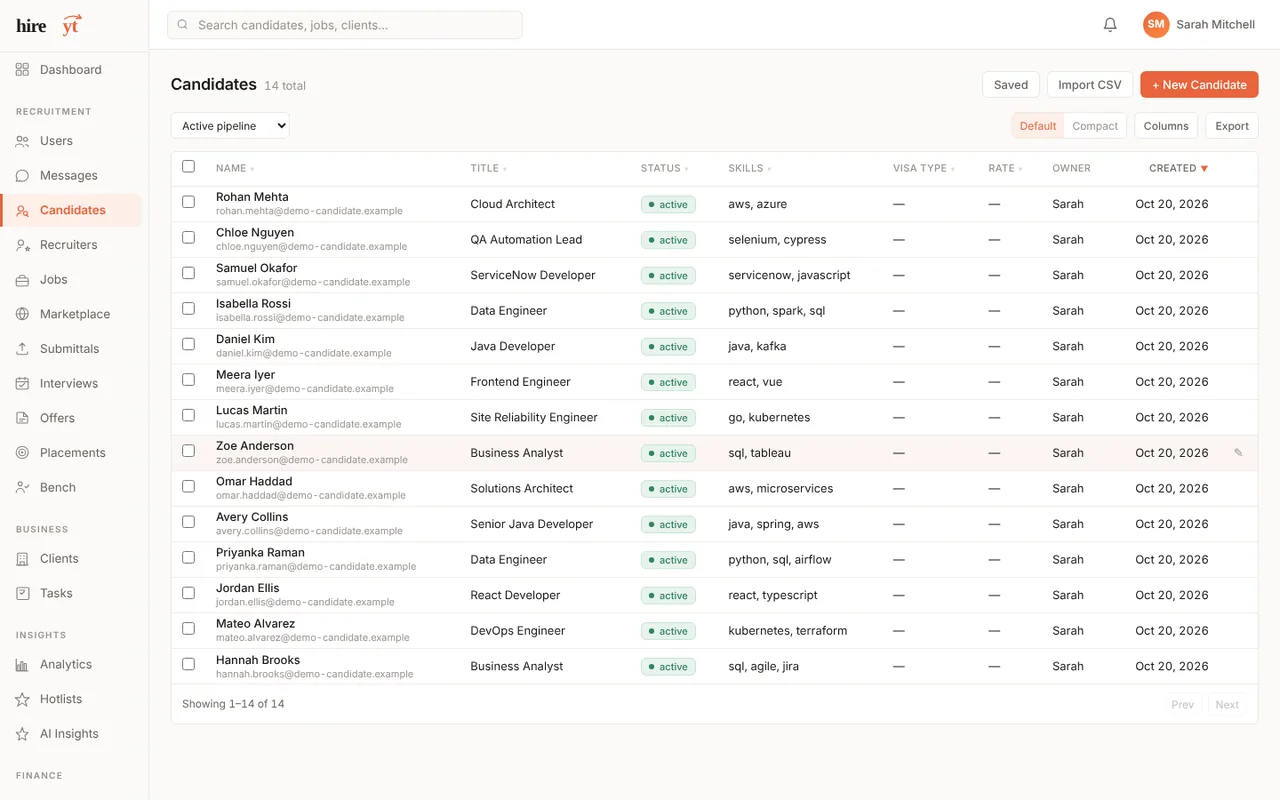Click the Analytics bar chart icon
Screen dimensions: 1280x800
22,665
